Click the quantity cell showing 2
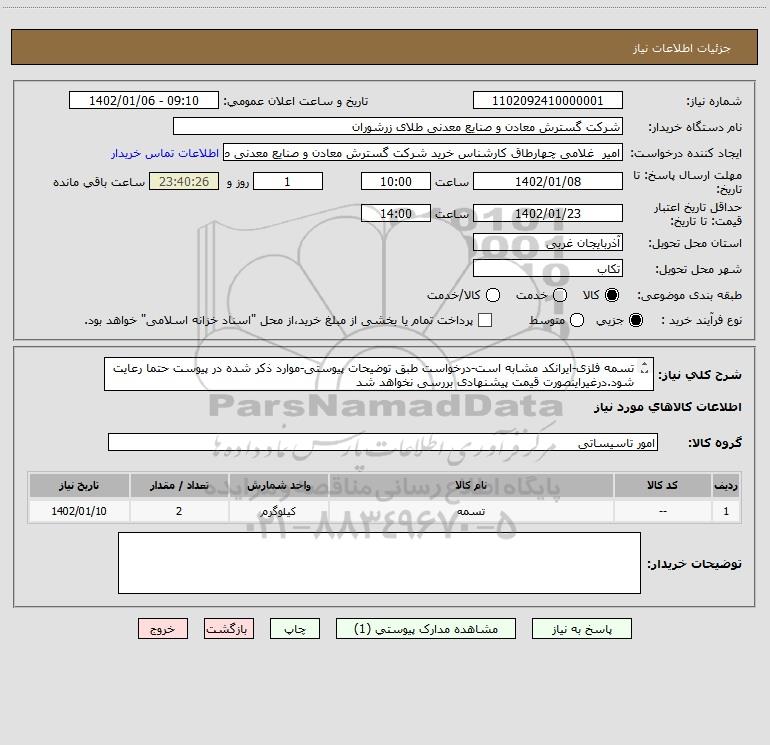The width and height of the screenshot is (770, 745). point(179,511)
